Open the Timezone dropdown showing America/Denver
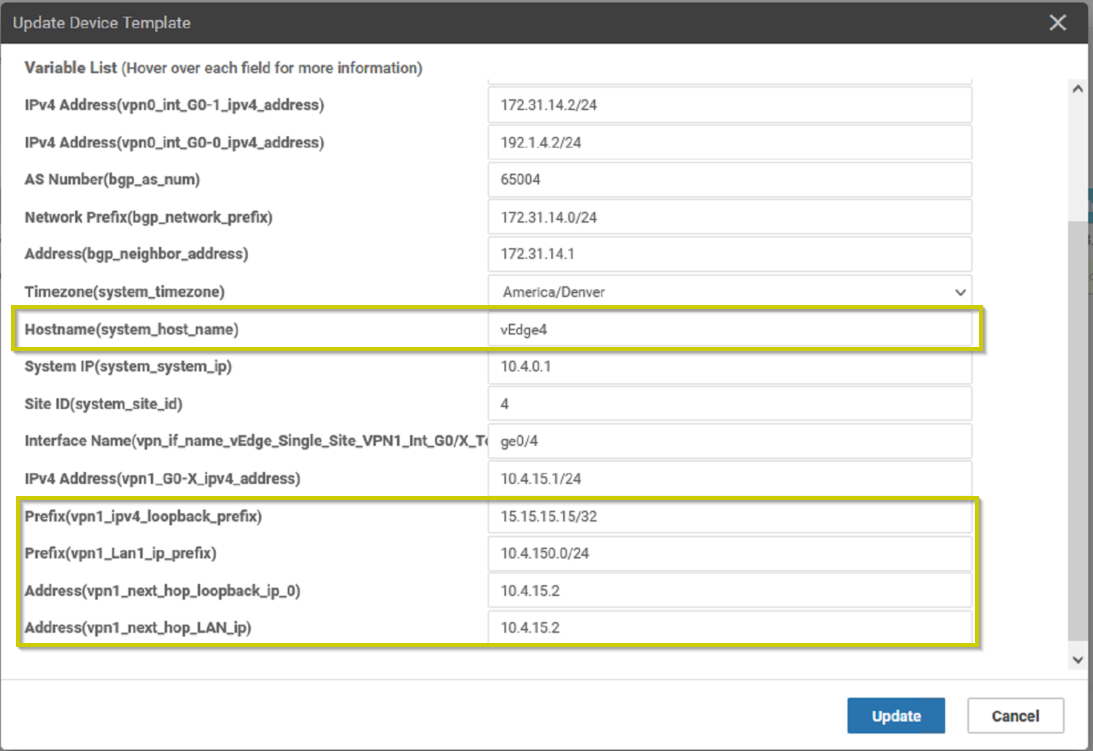The width and height of the screenshot is (1093, 751). point(730,291)
